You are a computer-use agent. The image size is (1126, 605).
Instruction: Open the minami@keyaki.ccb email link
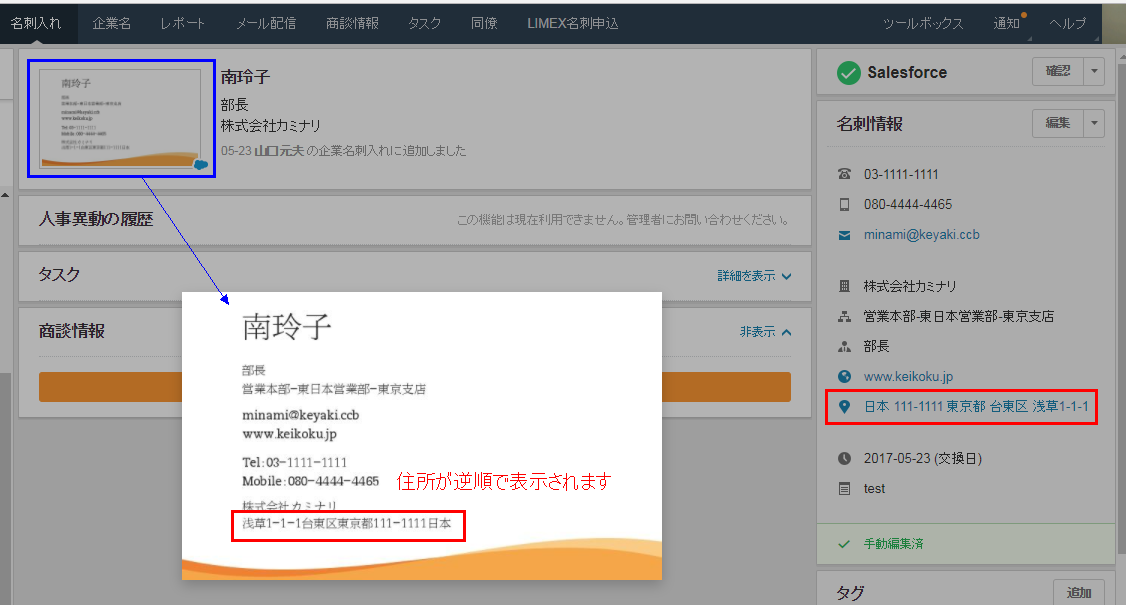921,235
